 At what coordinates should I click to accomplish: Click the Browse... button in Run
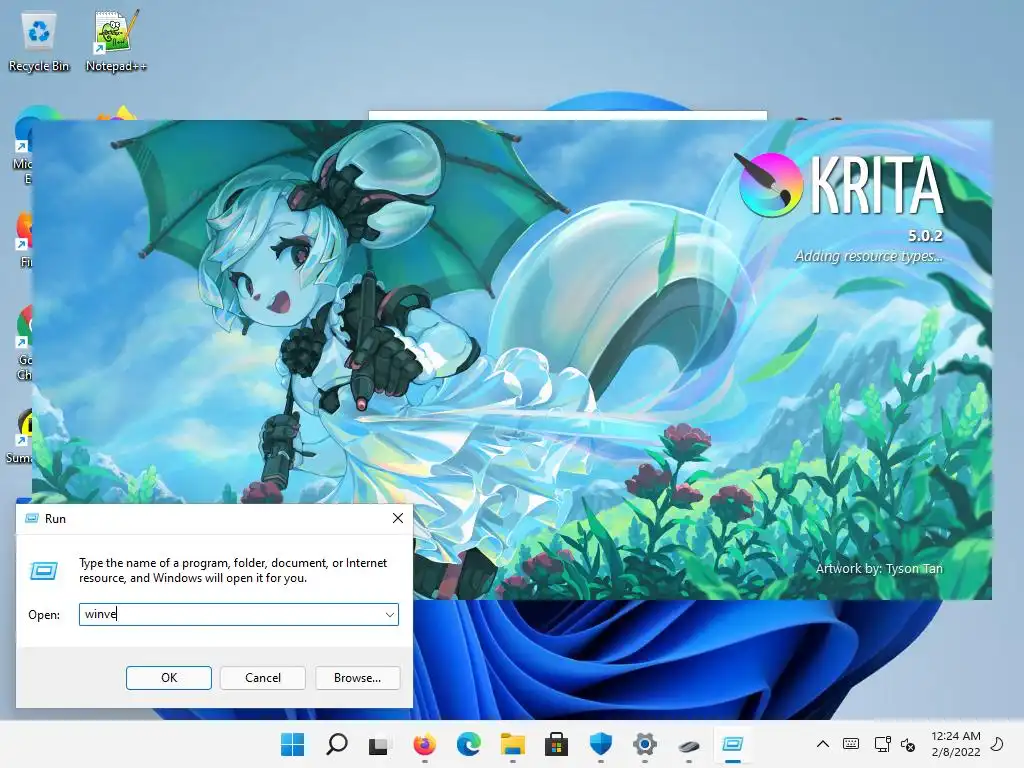point(357,678)
